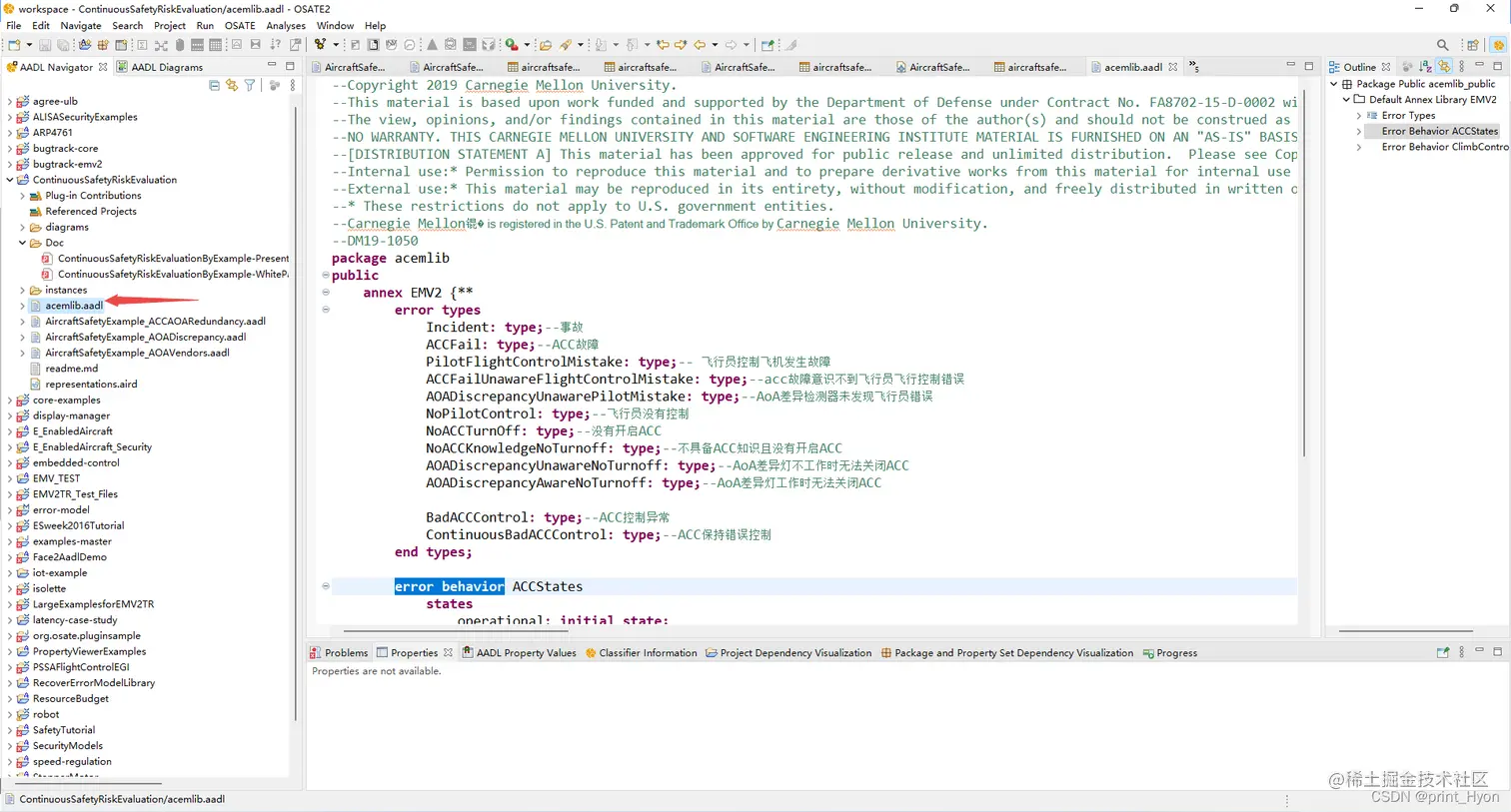Switch to the Problems tab
Image resolution: width=1511 pixels, height=812 pixels.
[339, 652]
